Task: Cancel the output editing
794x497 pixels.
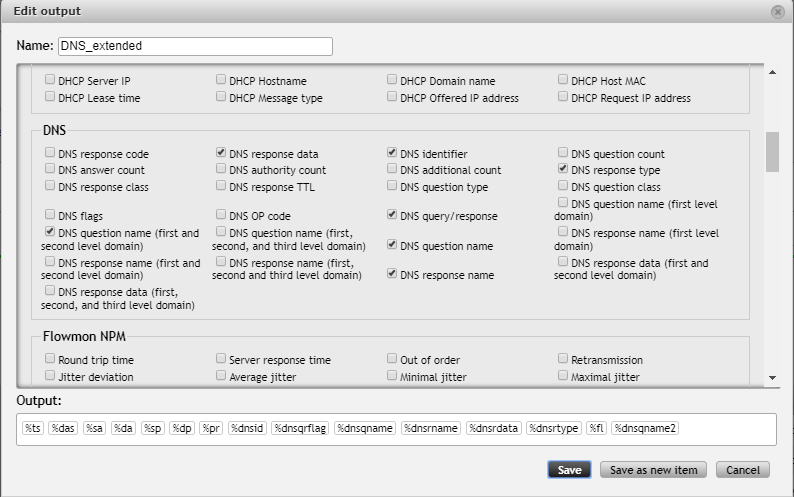Action: coord(743,470)
